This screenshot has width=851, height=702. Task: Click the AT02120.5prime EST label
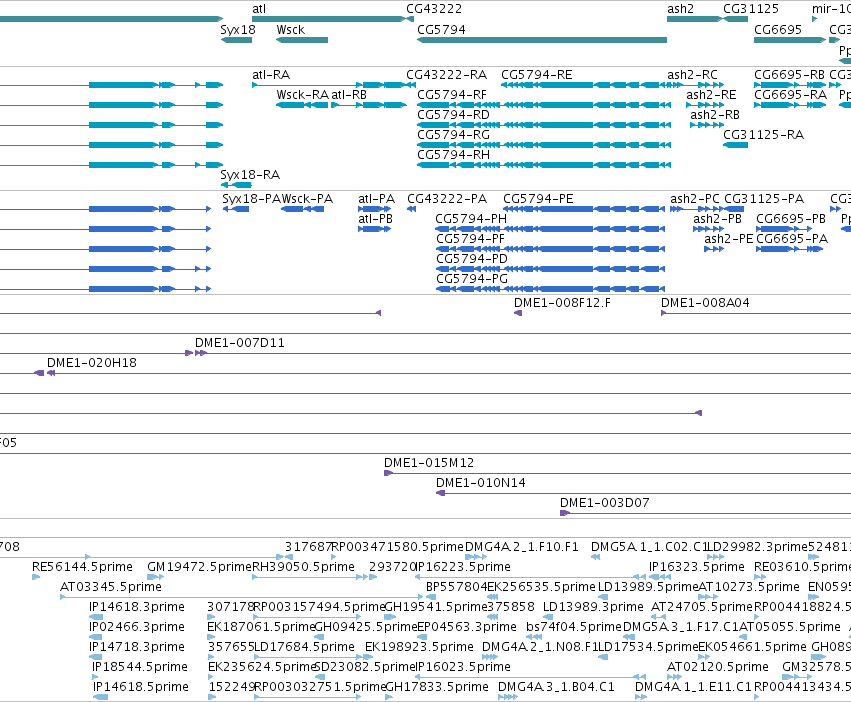click(717, 667)
